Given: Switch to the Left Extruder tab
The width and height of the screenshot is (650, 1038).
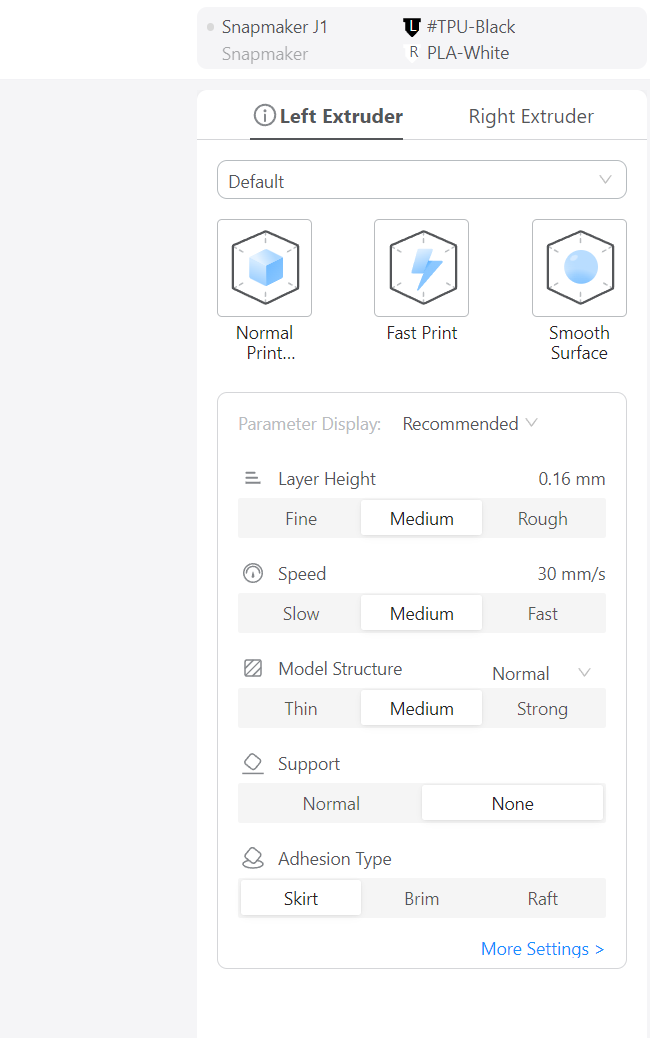Looking at the screenshot, I should click(336, 115).
